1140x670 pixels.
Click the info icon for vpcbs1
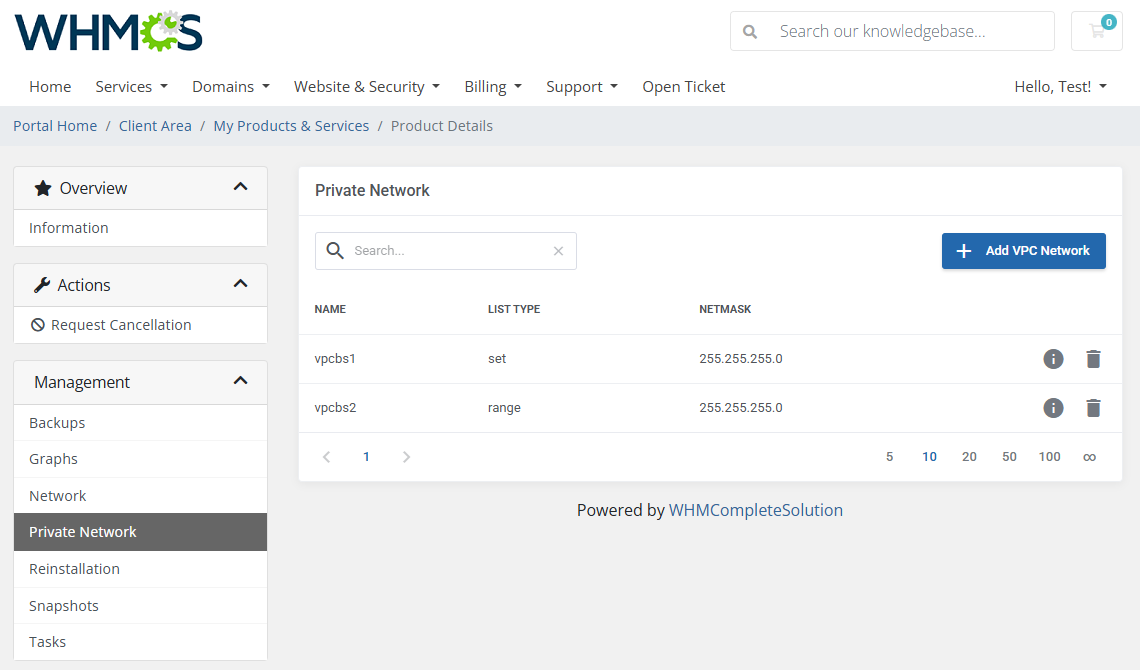point(1053,359)
